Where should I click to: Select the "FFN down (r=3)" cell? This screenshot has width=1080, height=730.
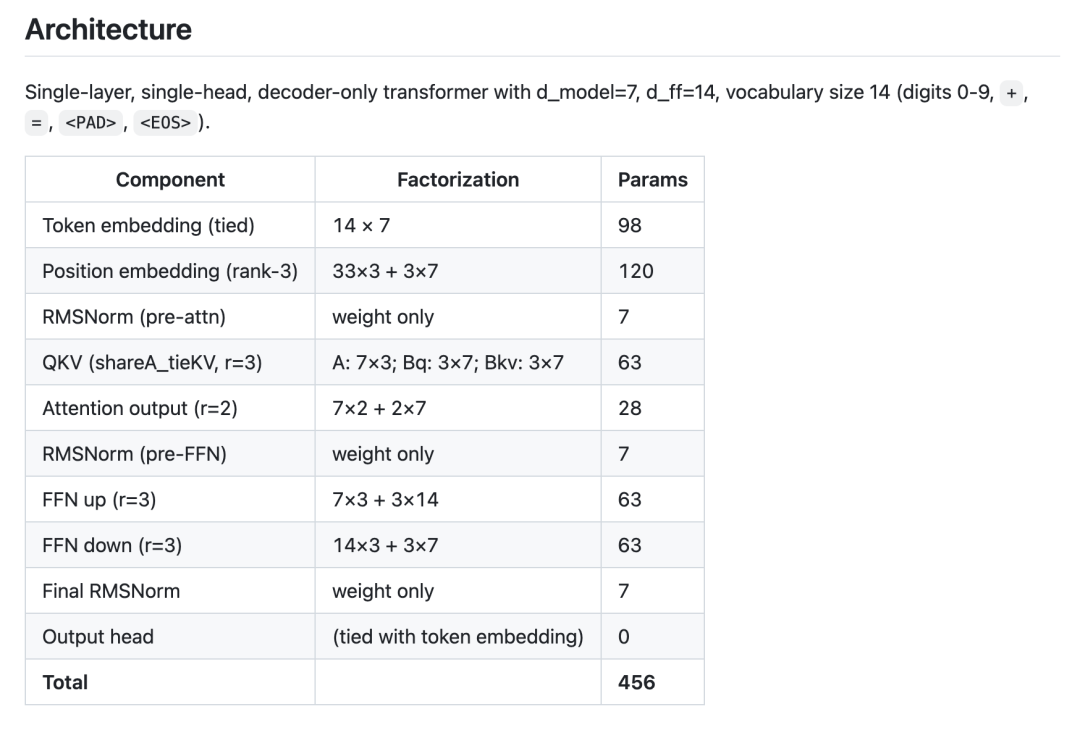click(x=111, y=546)
